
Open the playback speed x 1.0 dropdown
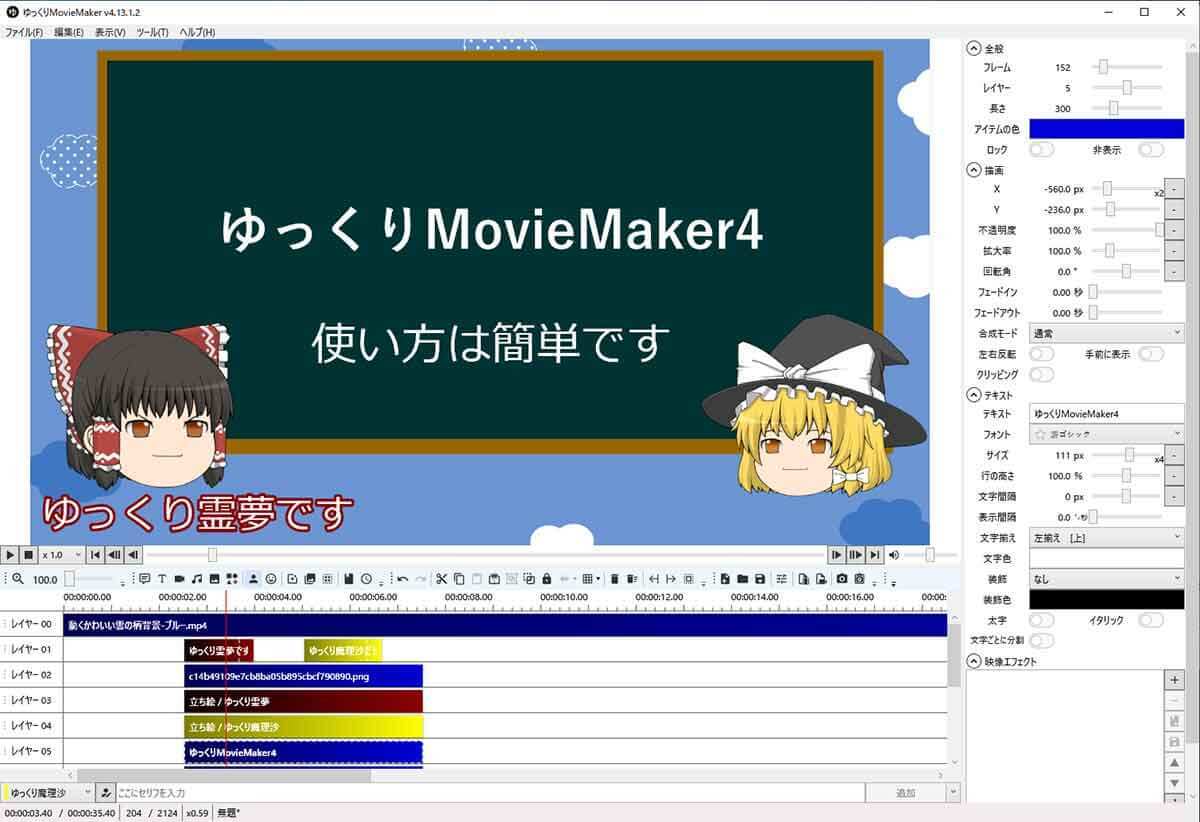click(62, 555)
